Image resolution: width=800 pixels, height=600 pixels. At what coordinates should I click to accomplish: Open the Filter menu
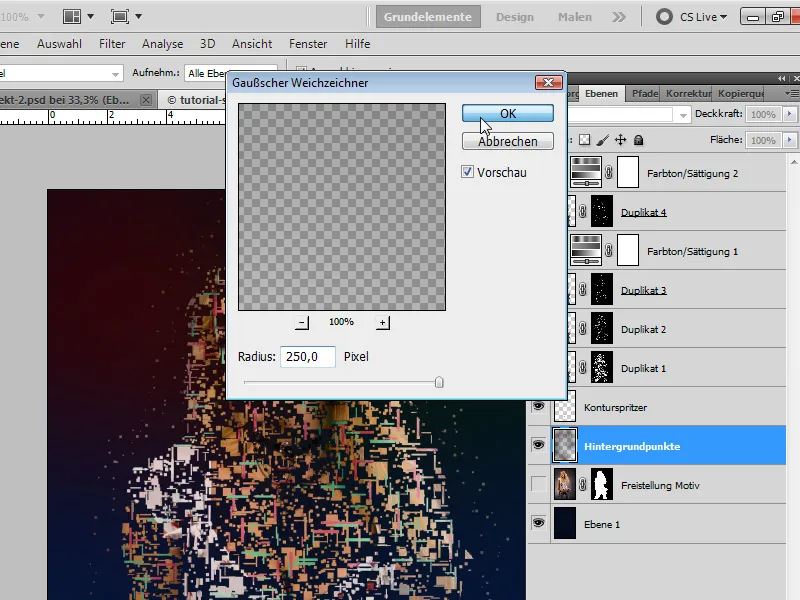click(112, 44)
